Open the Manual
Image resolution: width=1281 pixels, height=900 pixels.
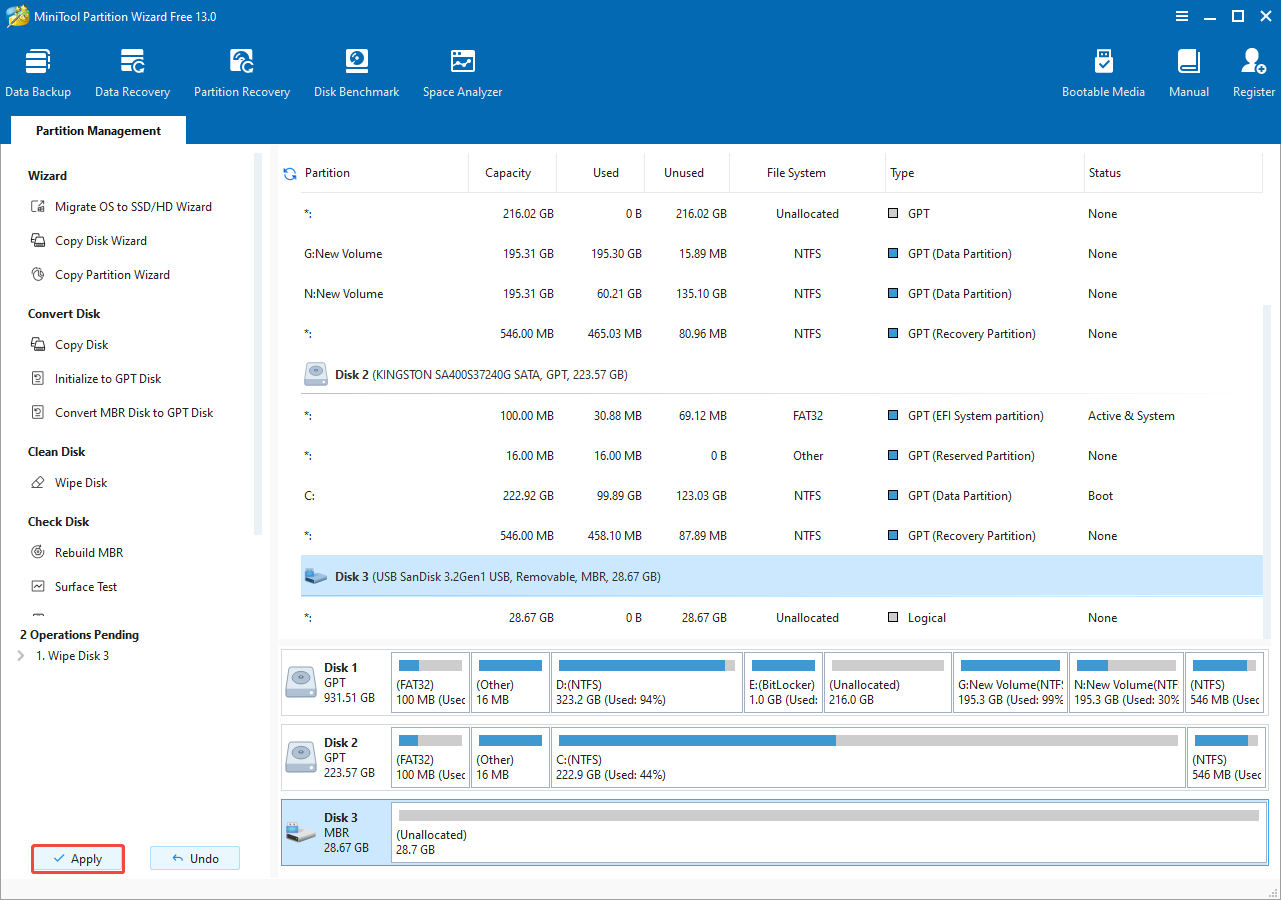[x=1188, y=70]
